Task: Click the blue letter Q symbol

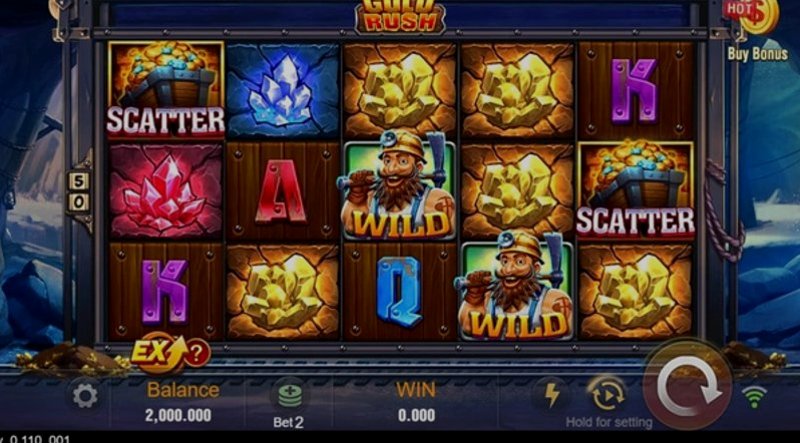Action: [x=399, y=291]
